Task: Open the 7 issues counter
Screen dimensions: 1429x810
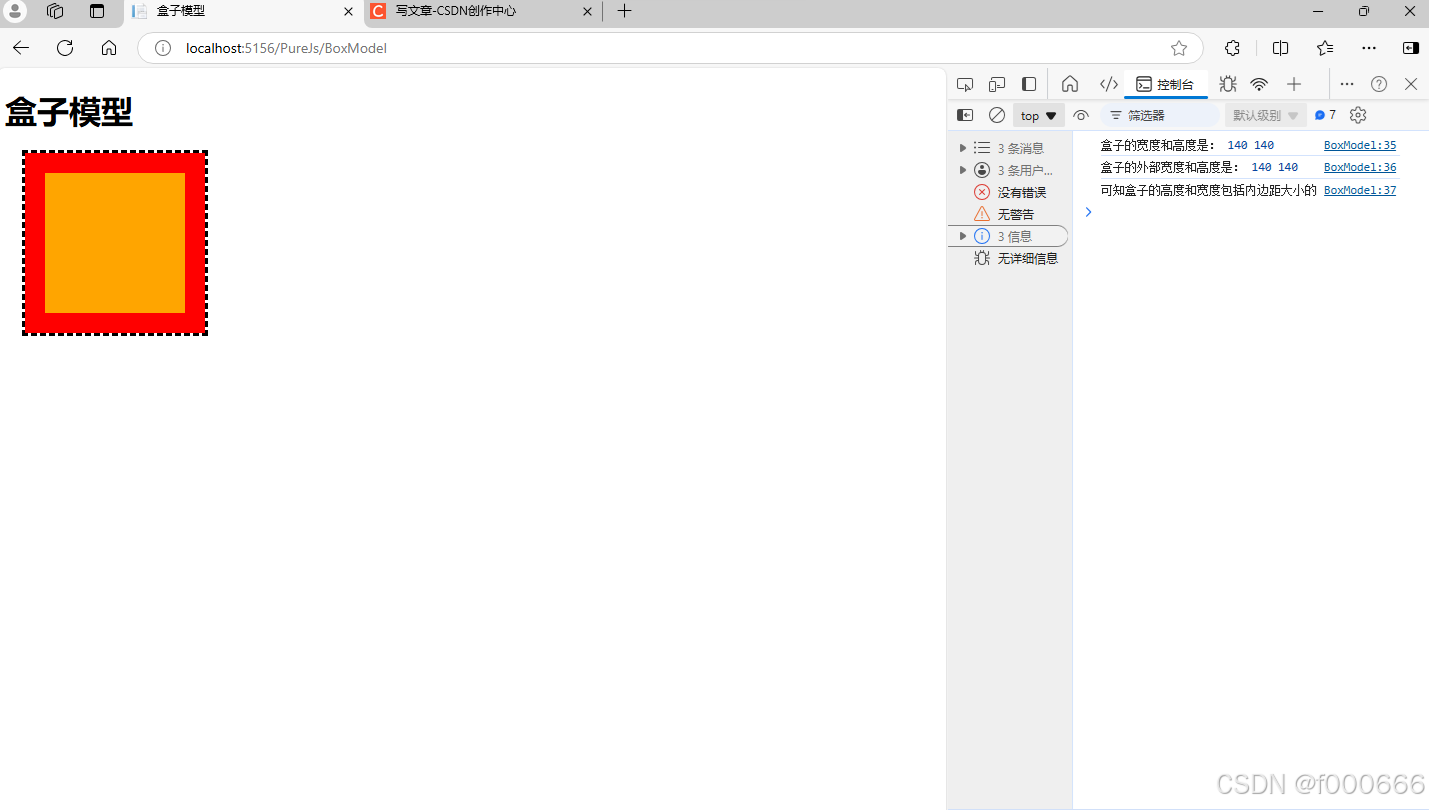Action: click(x=1325, y=115)
